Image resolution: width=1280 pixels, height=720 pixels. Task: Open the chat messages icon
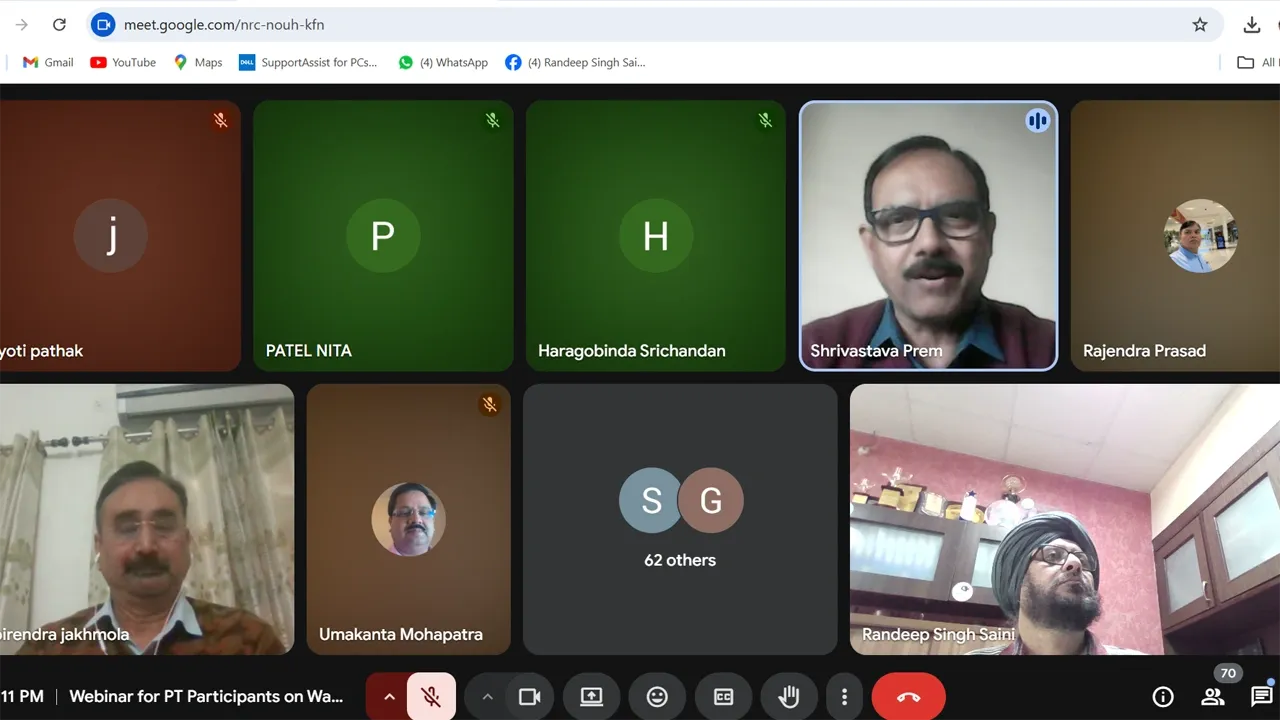click(x=1261, y=697)
